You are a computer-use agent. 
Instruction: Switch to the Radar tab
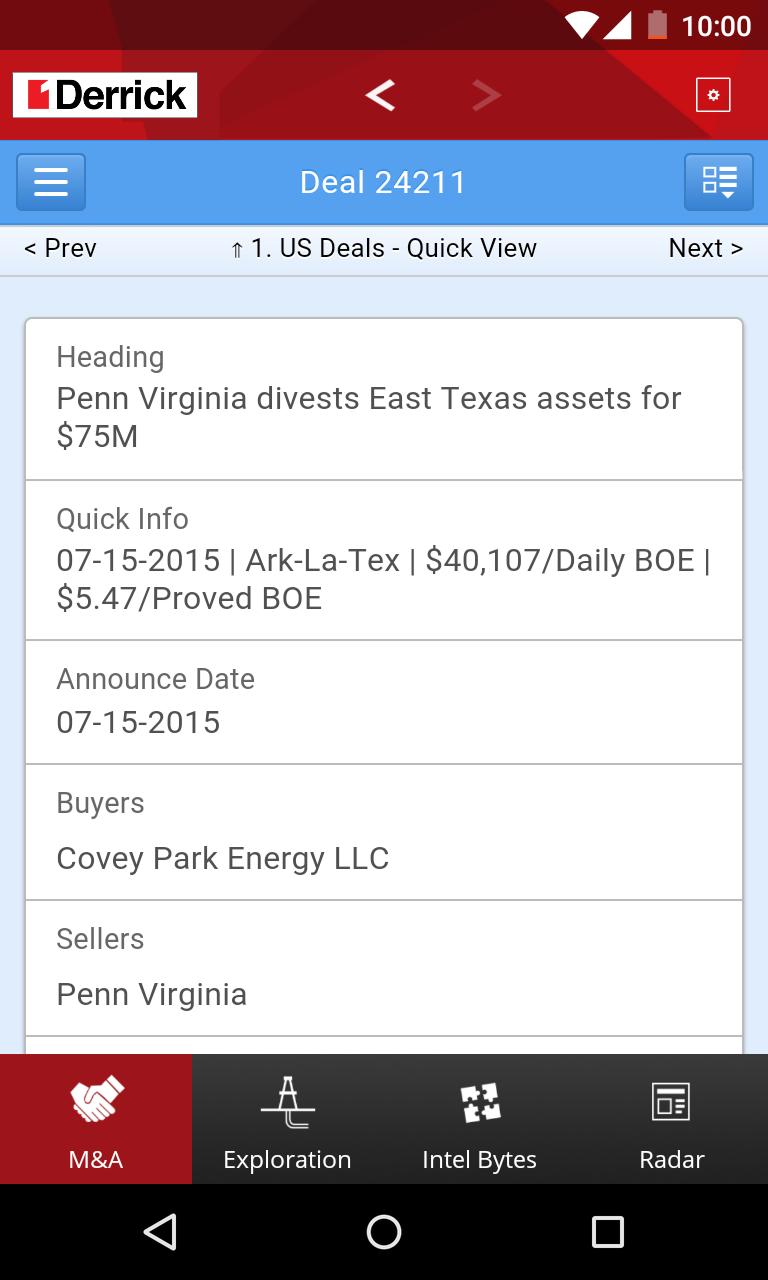(672, 1119)
